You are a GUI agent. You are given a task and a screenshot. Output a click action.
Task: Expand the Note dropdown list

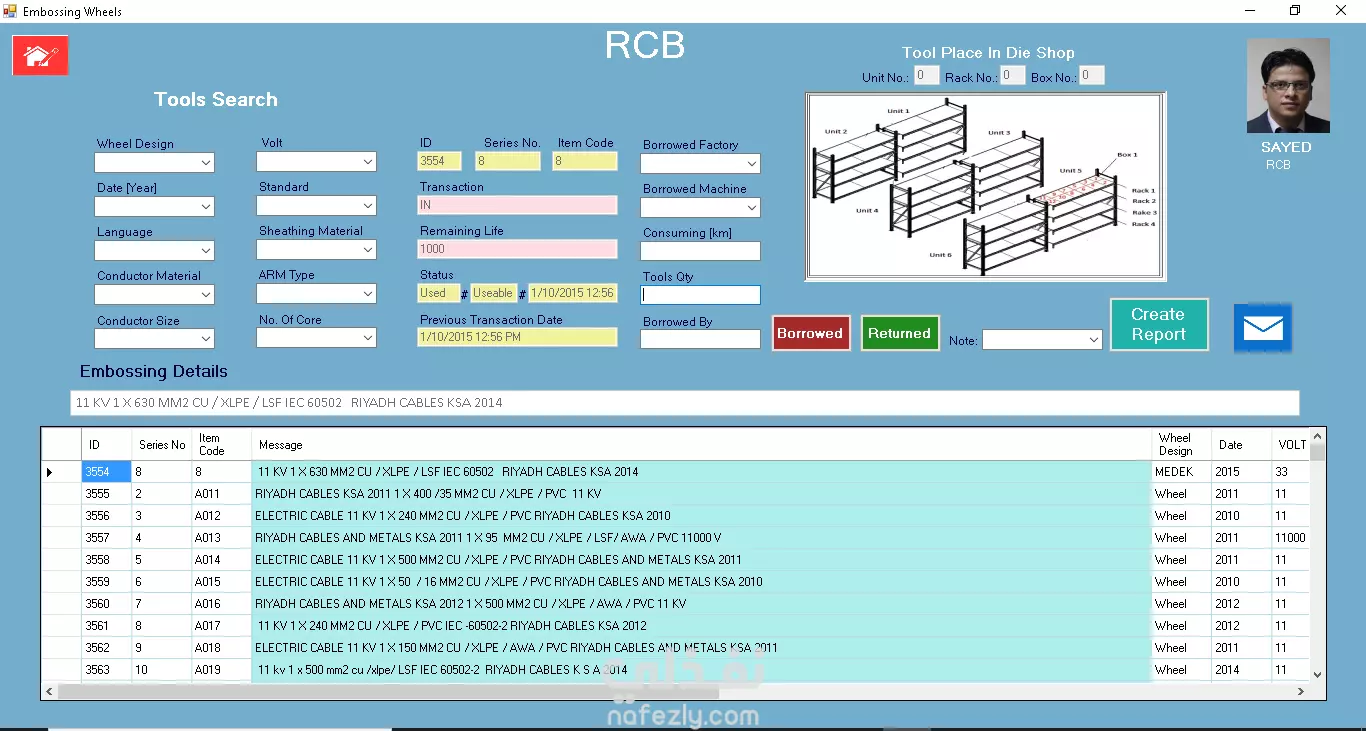1092,341
